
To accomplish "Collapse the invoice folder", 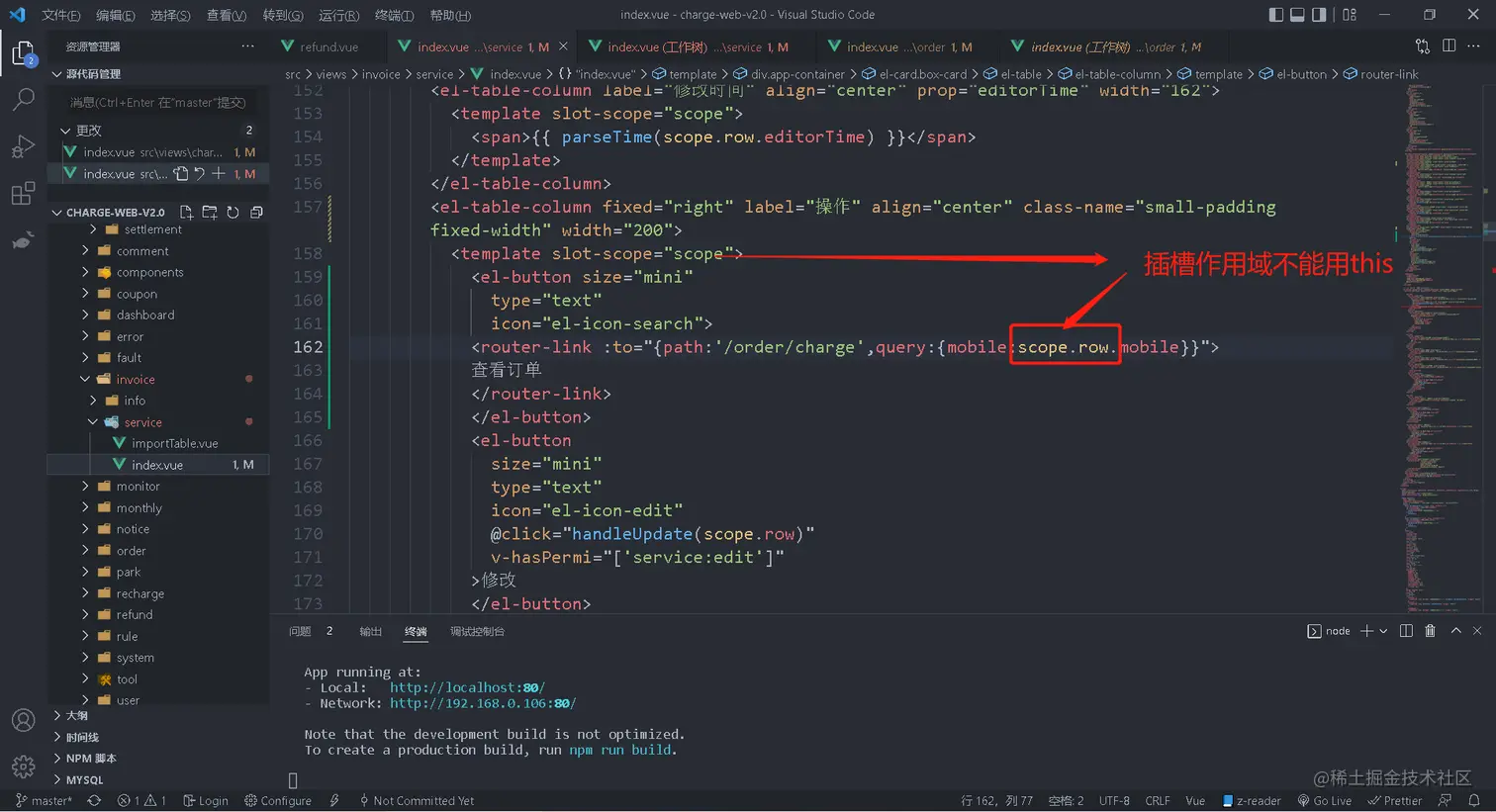I will pos(85,380).
